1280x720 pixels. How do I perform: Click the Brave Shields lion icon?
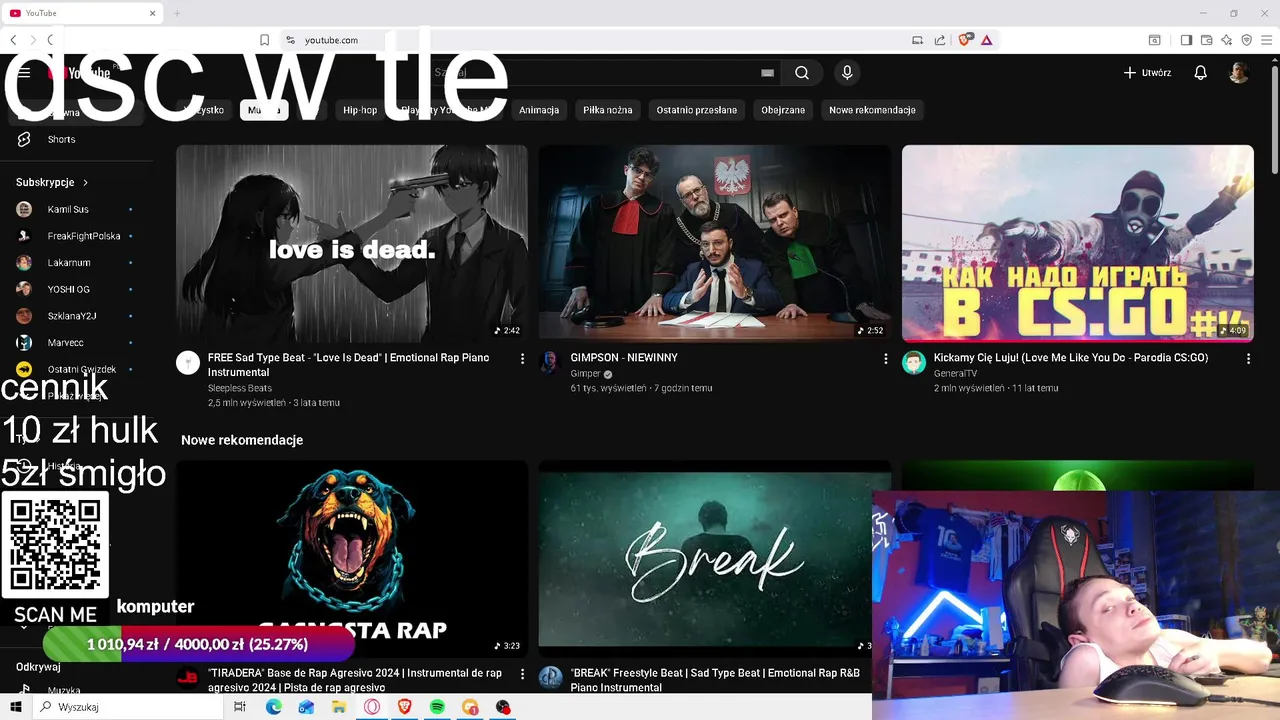965,40
